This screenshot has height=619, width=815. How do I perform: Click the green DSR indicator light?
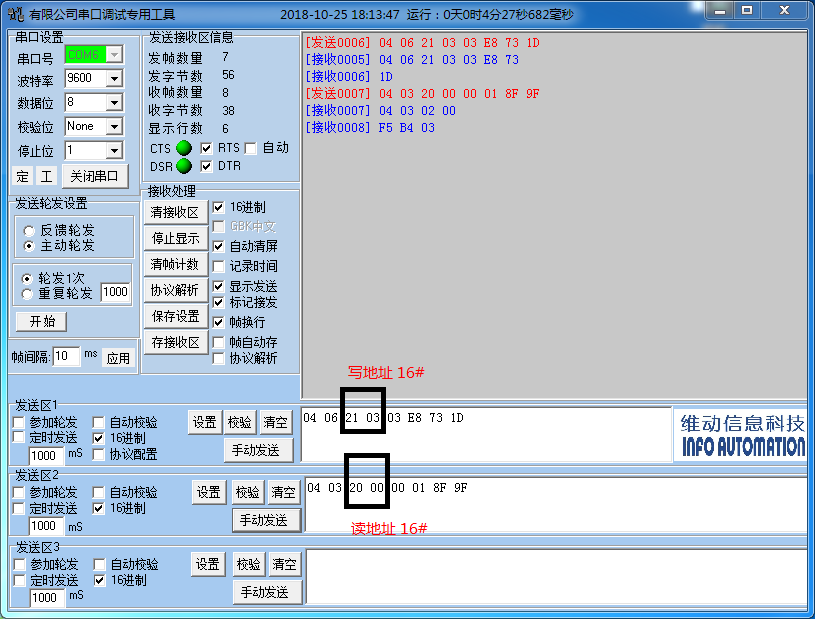pyautogui.click(x=184, y=166)
